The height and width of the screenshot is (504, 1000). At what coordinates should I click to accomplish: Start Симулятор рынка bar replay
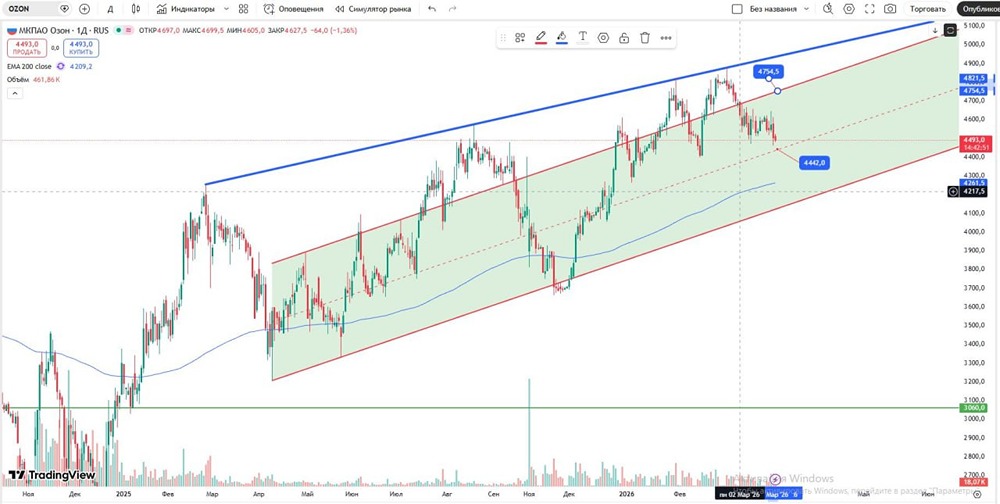[372, 9]
